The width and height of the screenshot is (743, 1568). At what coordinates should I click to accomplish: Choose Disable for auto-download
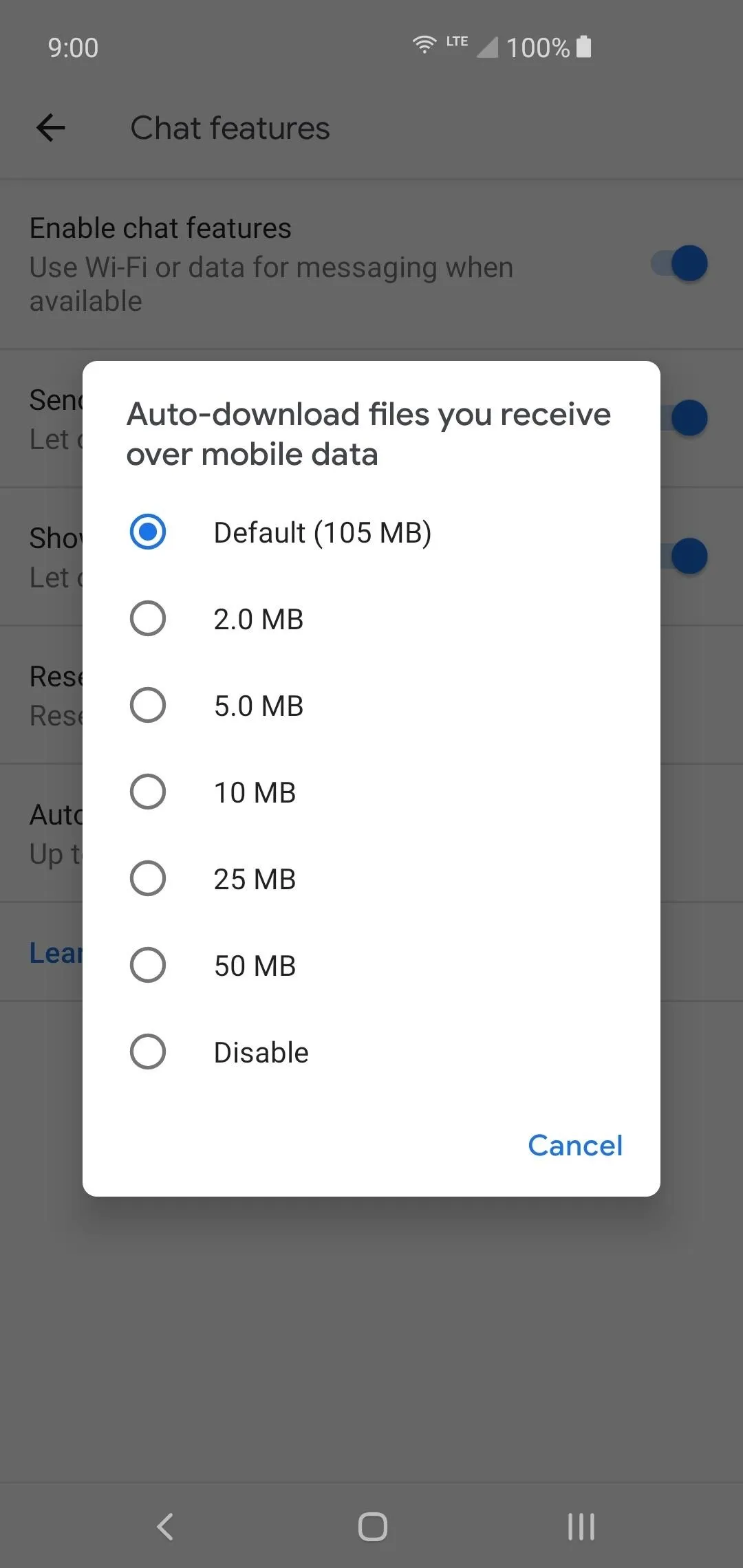[371, 1052]
